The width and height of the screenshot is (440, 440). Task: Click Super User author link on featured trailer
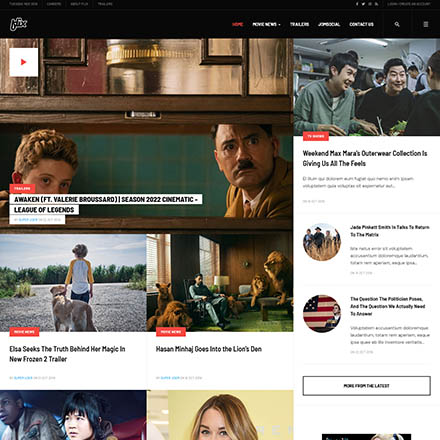(x=28, y=220)
